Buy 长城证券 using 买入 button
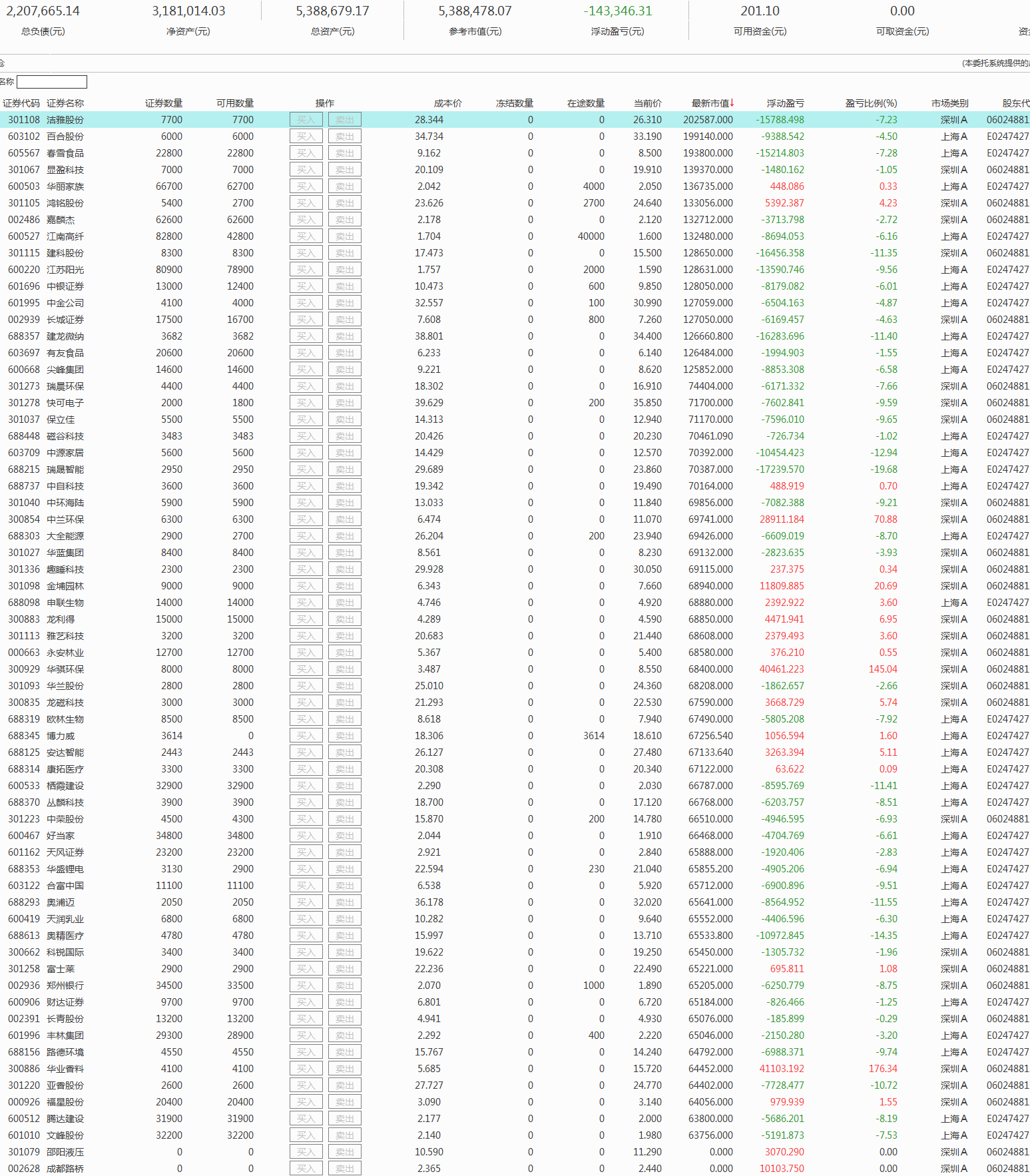 coord(306,320)
